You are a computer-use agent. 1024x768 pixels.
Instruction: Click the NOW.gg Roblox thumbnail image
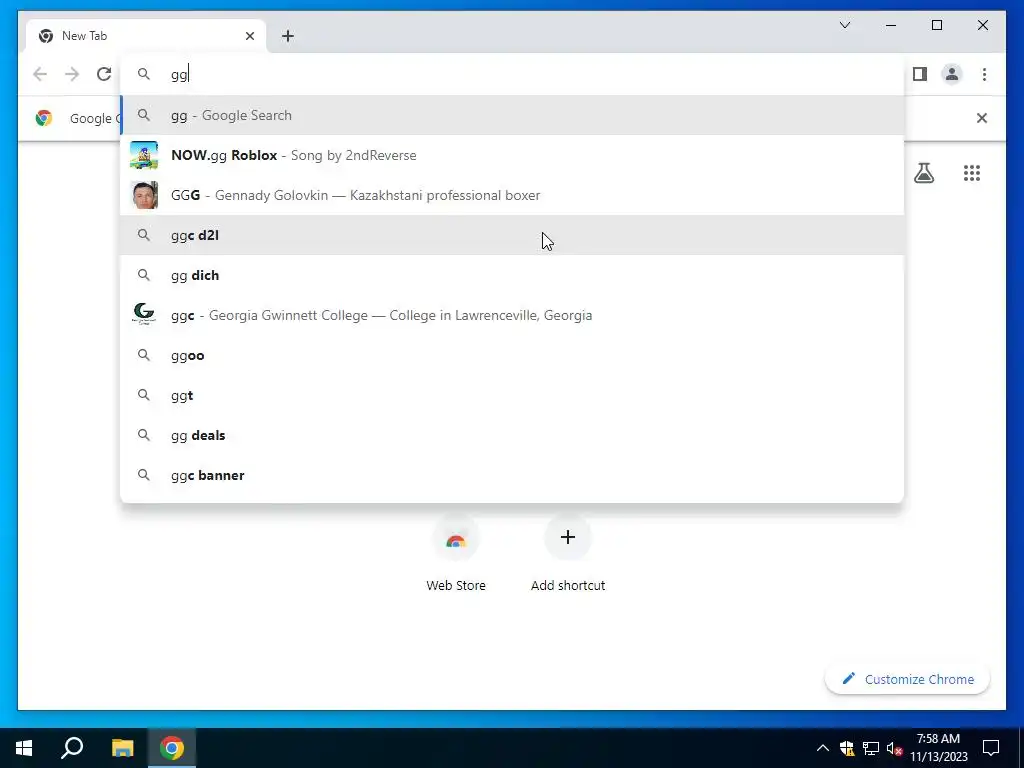[144, 155]
